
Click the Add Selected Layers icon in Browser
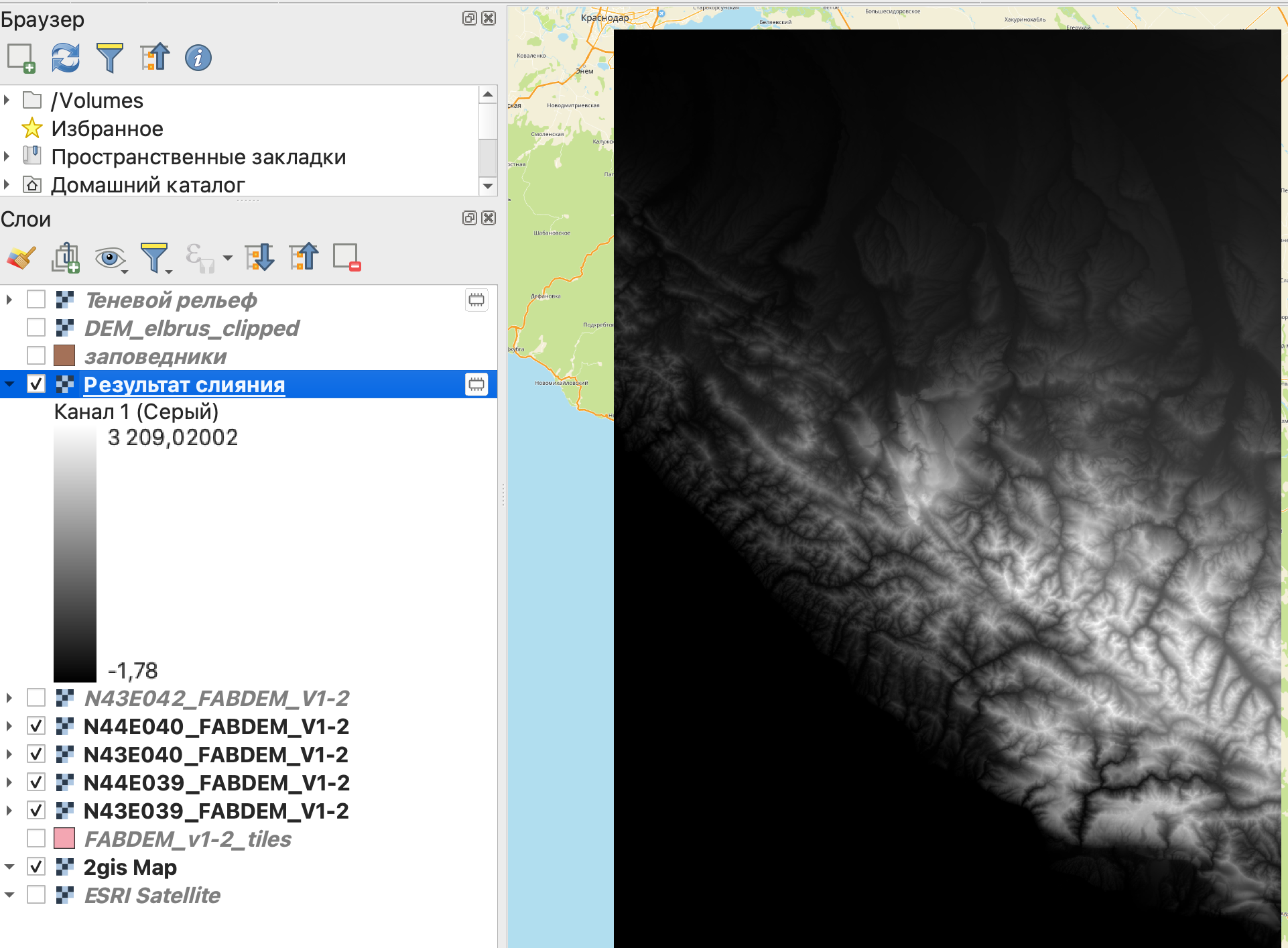[21, 58]
